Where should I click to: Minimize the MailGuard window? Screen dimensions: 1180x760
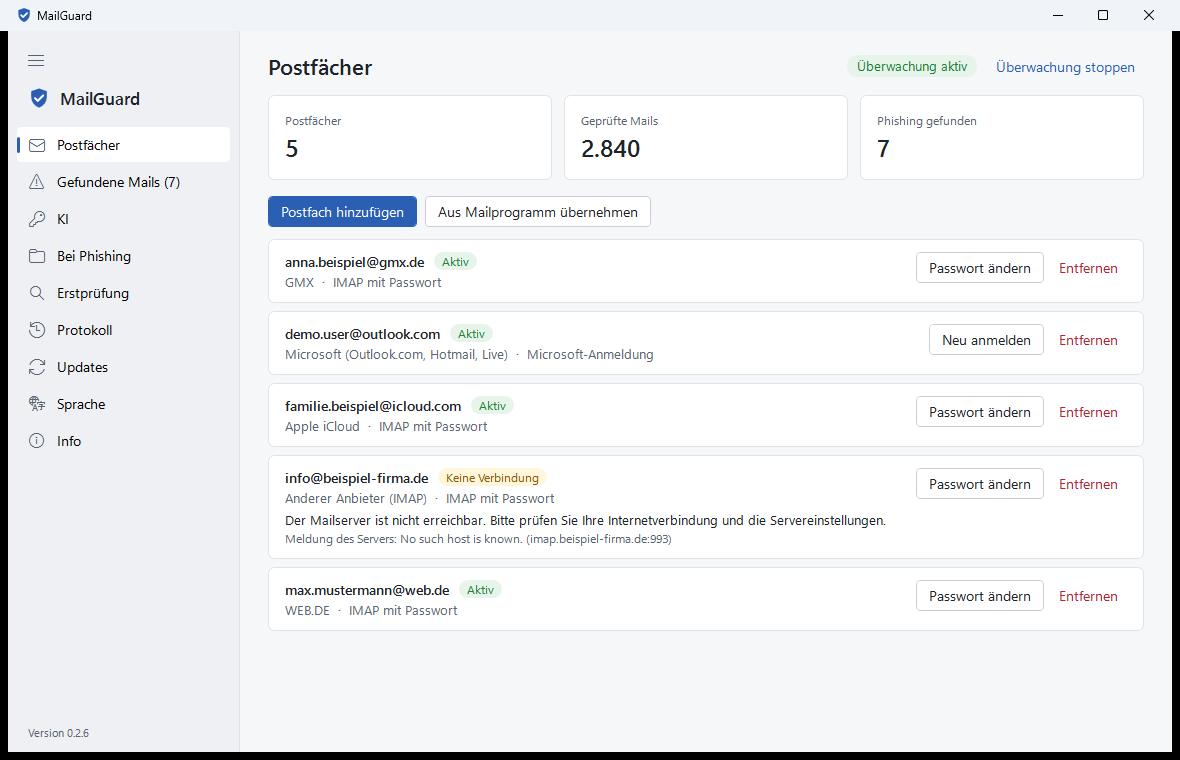pyautogui.click(x=1058, y=15)
